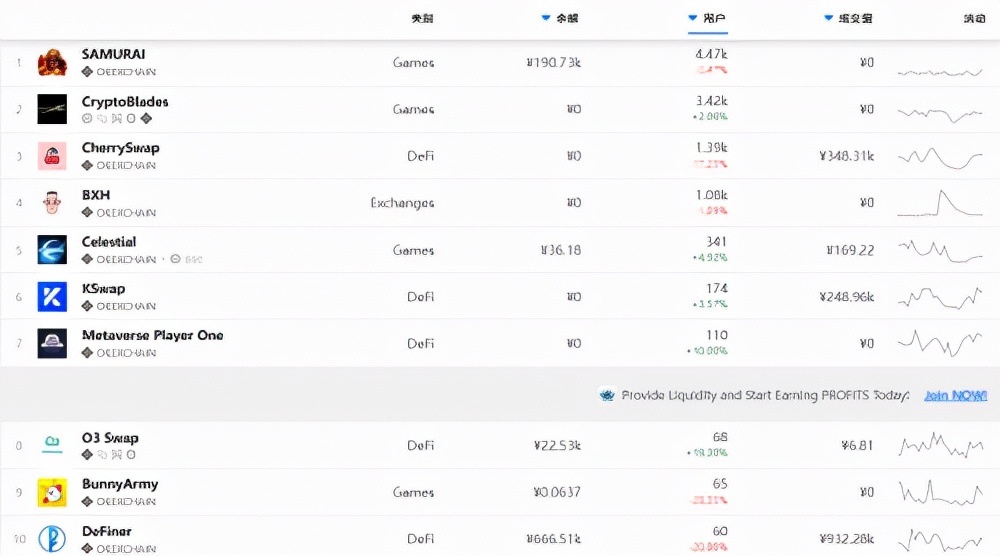Open the CryptoBlades dapp name
The width and height of the screenshot is (1000, 556).
tap(125, 102)
